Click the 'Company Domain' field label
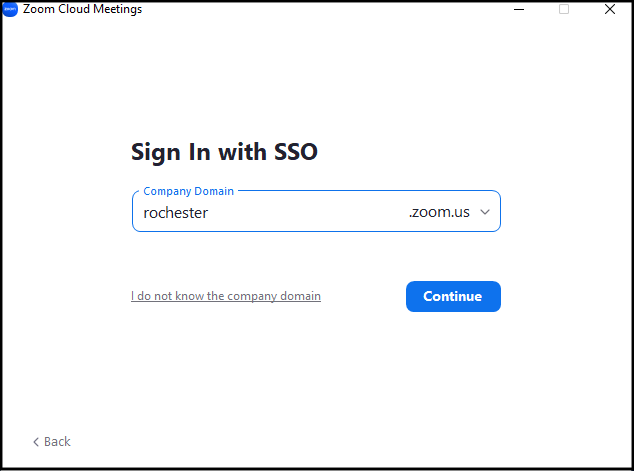Image resolution: width=634 pixels, height=471 pixels. point(188,191)
